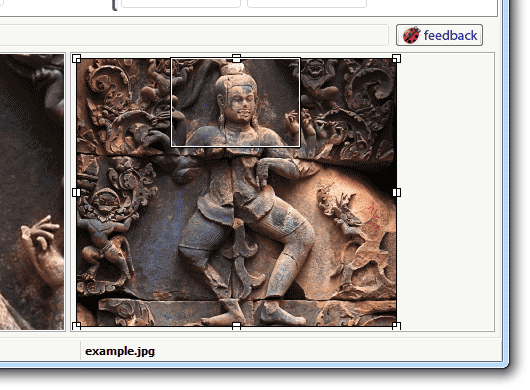Click the first partially visible top input box
The image size is (530, 390).
(x=181, y=3)
